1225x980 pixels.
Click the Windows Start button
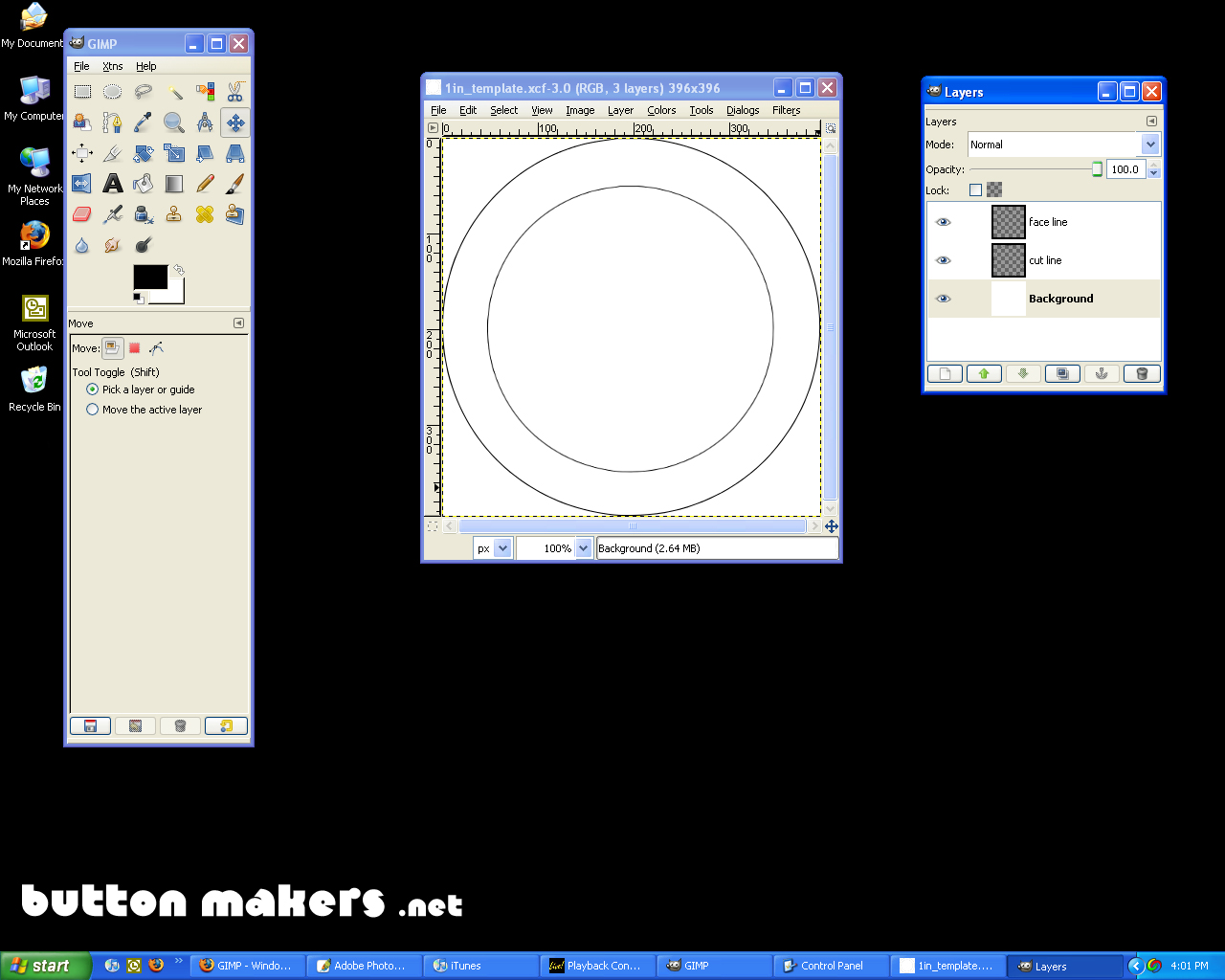click(x=46, y=966)
